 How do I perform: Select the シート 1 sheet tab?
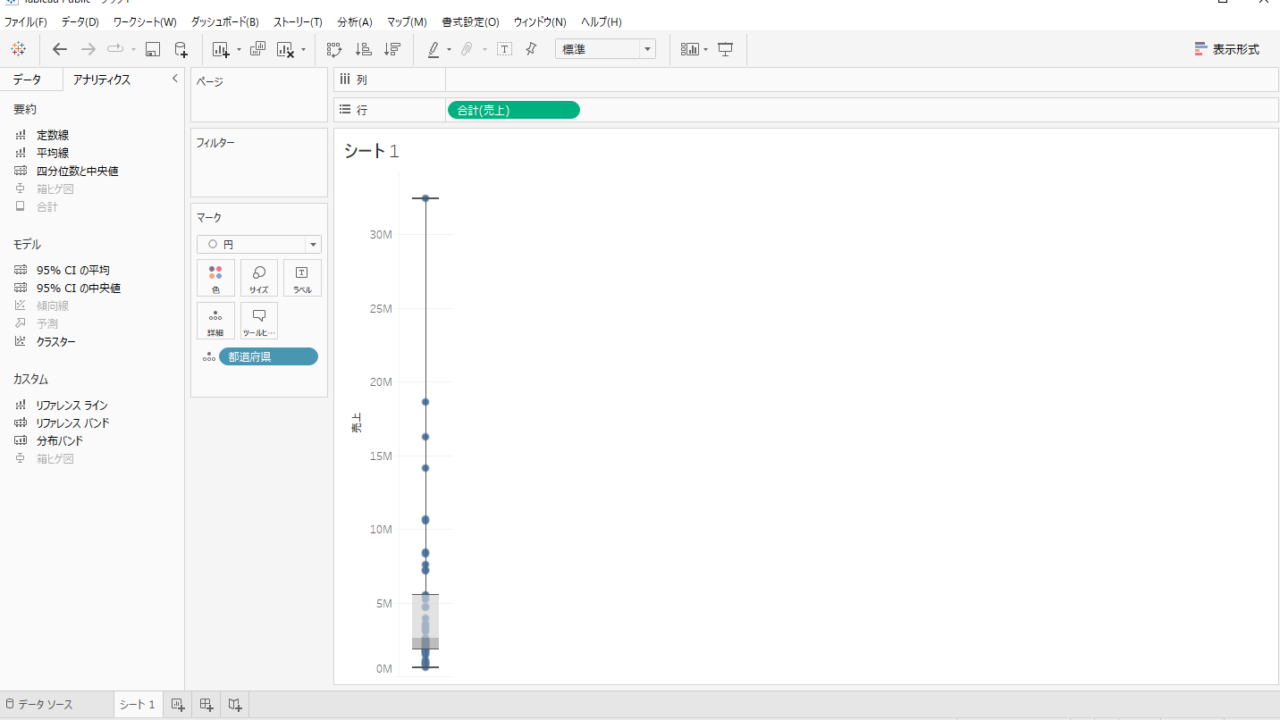[x=137, y=704]
